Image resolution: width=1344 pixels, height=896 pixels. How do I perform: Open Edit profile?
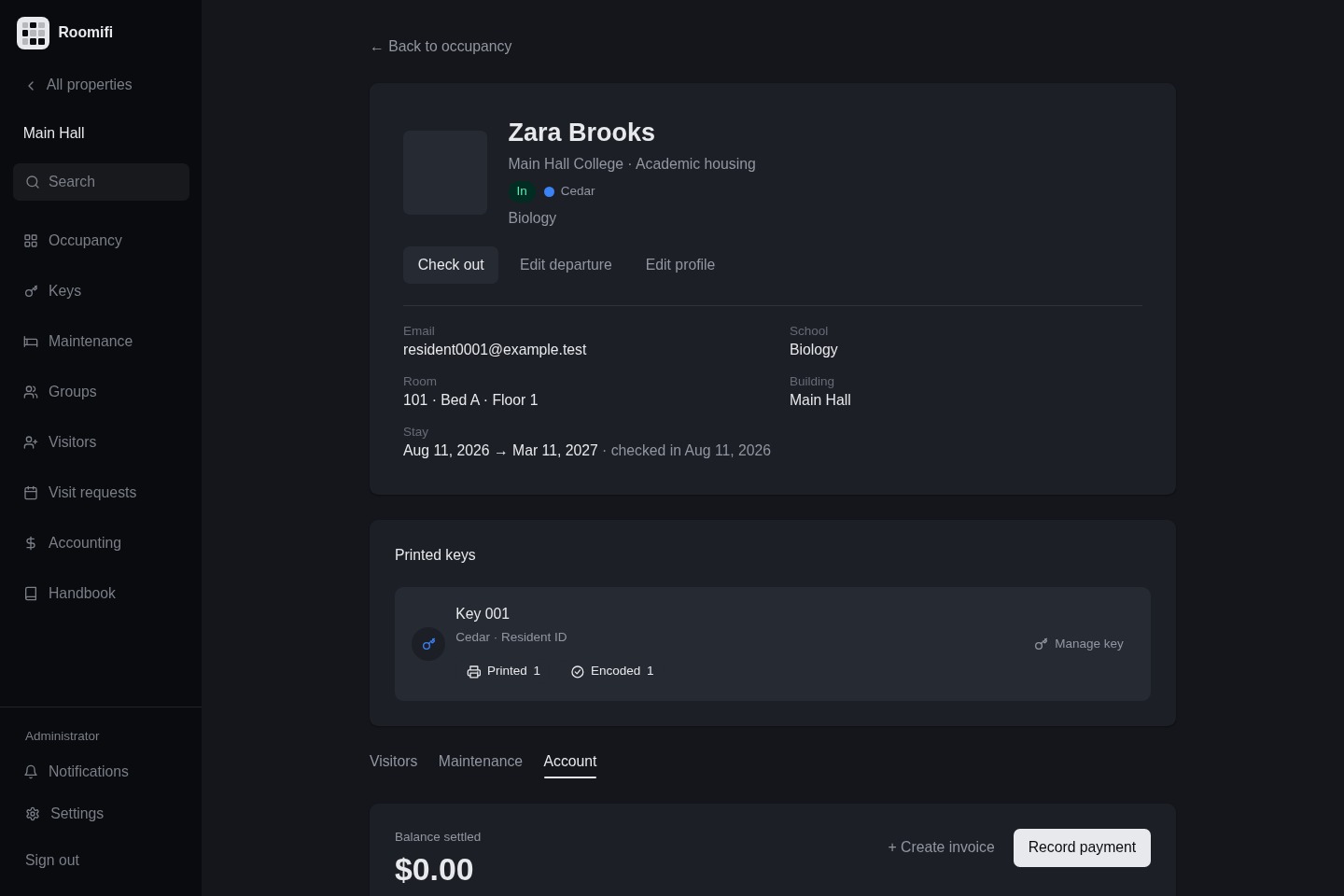pyautogui.click(x=680, y=265)
